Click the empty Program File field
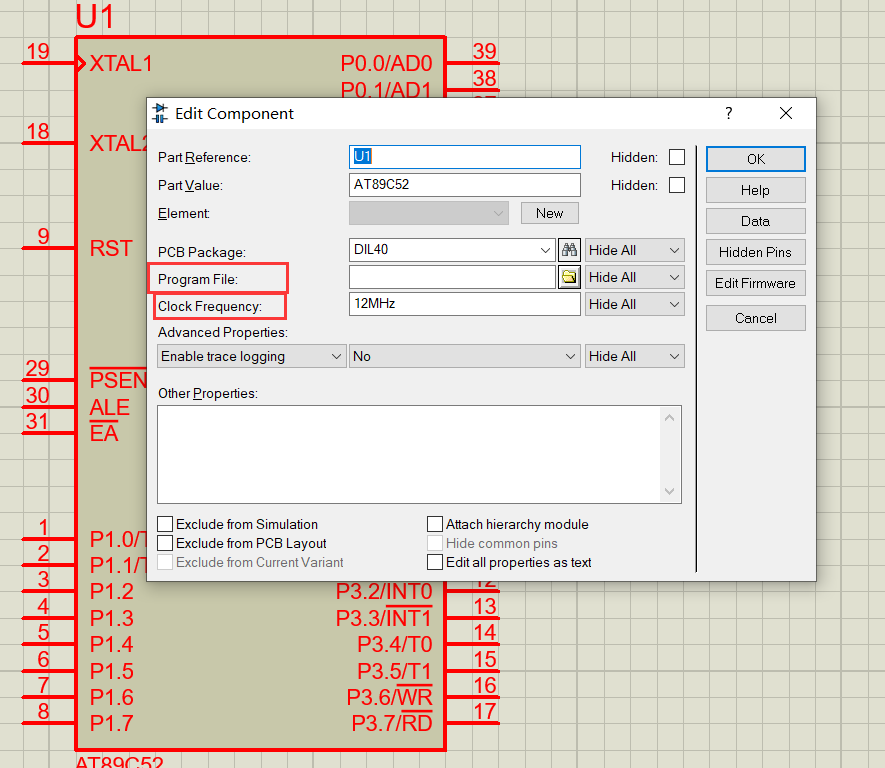Image resolution: width=885 pixels, height=768 pixels. point(452,277)
